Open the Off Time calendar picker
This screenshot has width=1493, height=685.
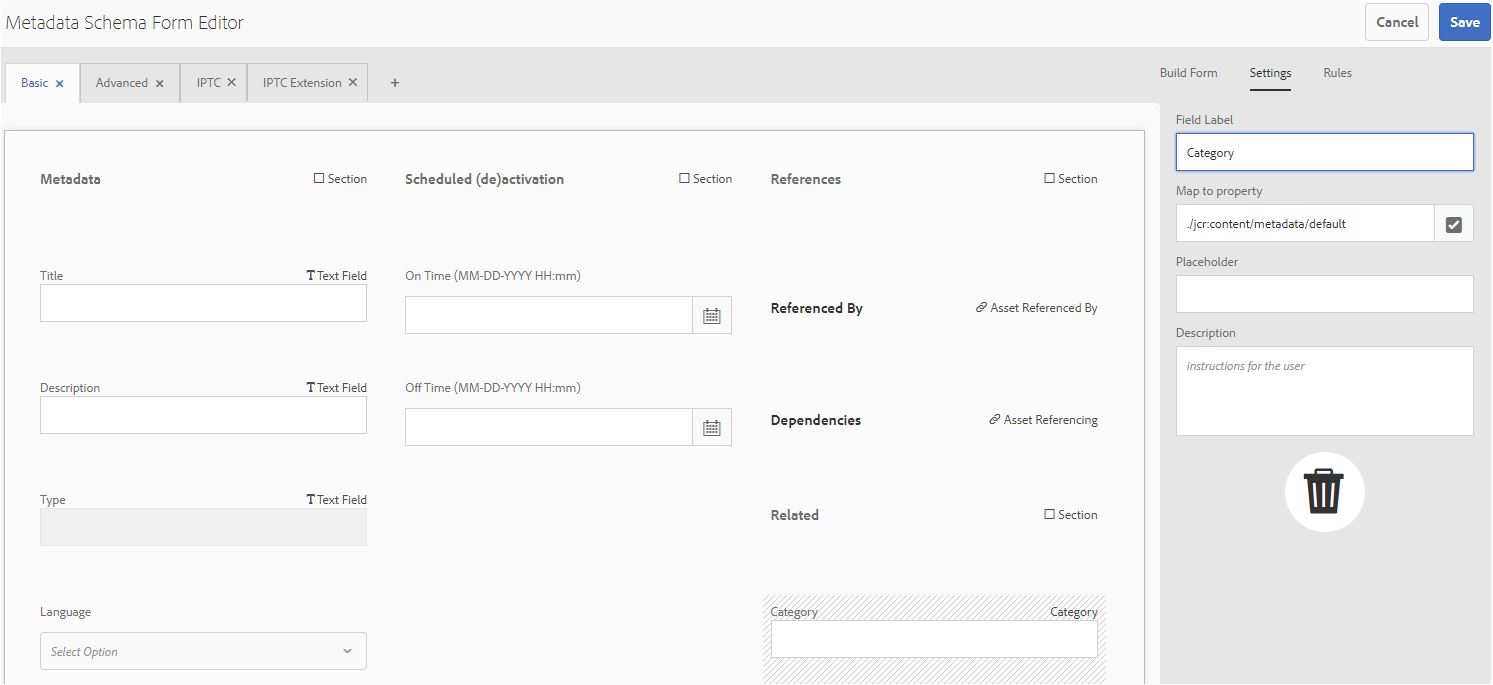[x=712, y=428]
